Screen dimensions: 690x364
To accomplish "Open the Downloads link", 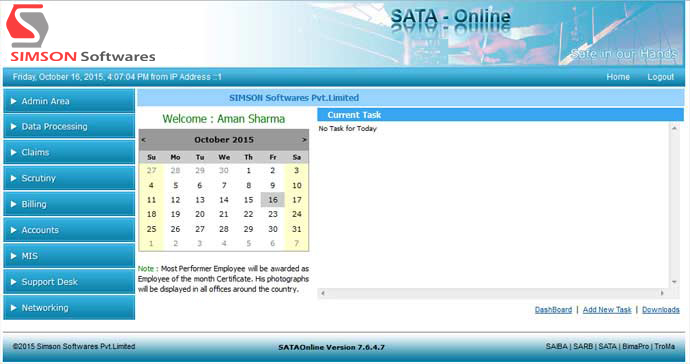I will 661,310.
